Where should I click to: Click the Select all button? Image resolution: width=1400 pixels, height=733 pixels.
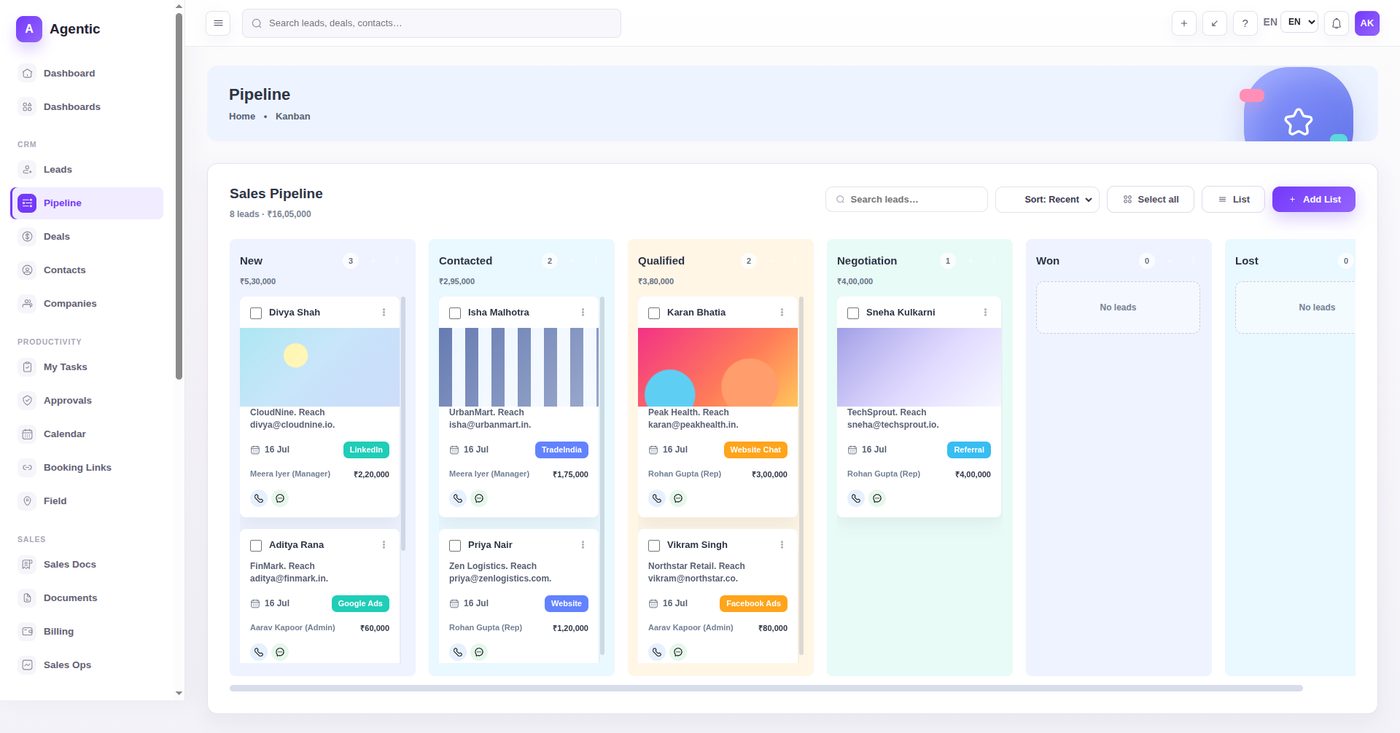[x=1151, y=199]
